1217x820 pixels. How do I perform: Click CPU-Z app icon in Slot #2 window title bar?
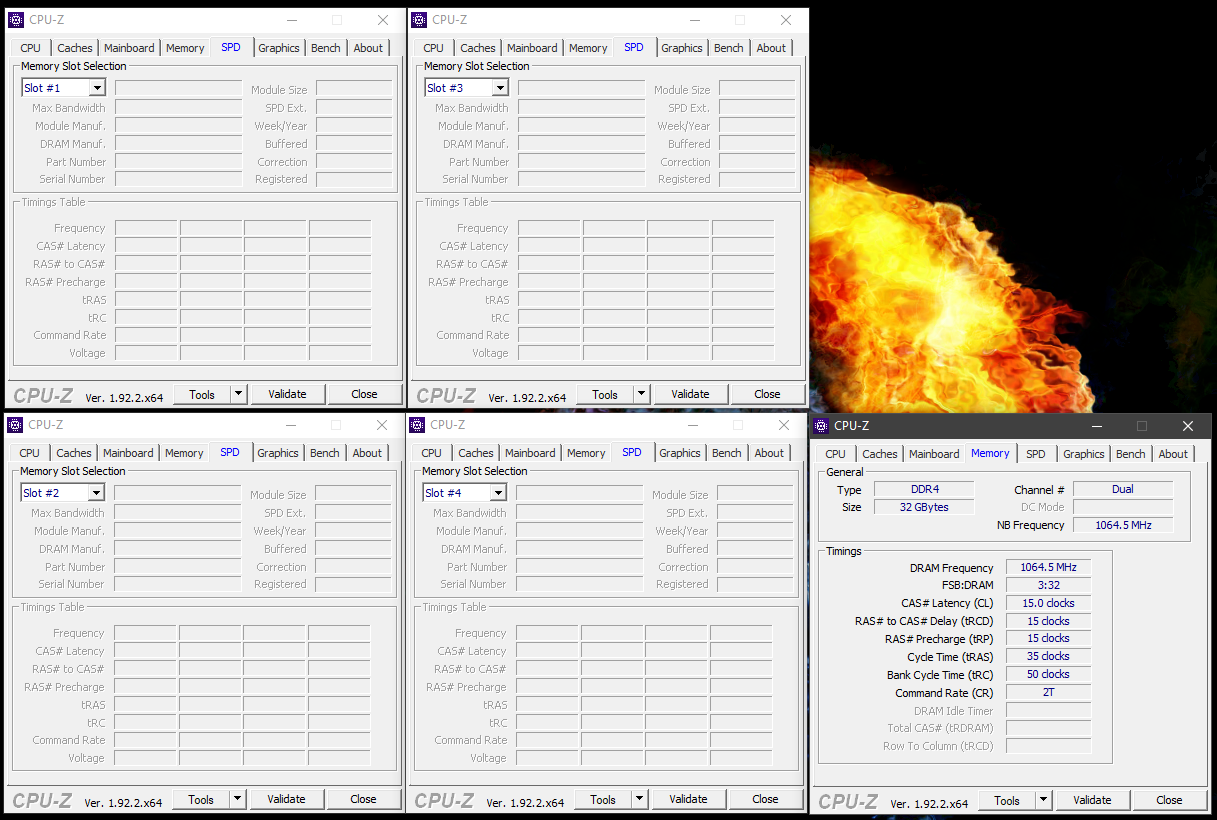[x=15, y=425]
